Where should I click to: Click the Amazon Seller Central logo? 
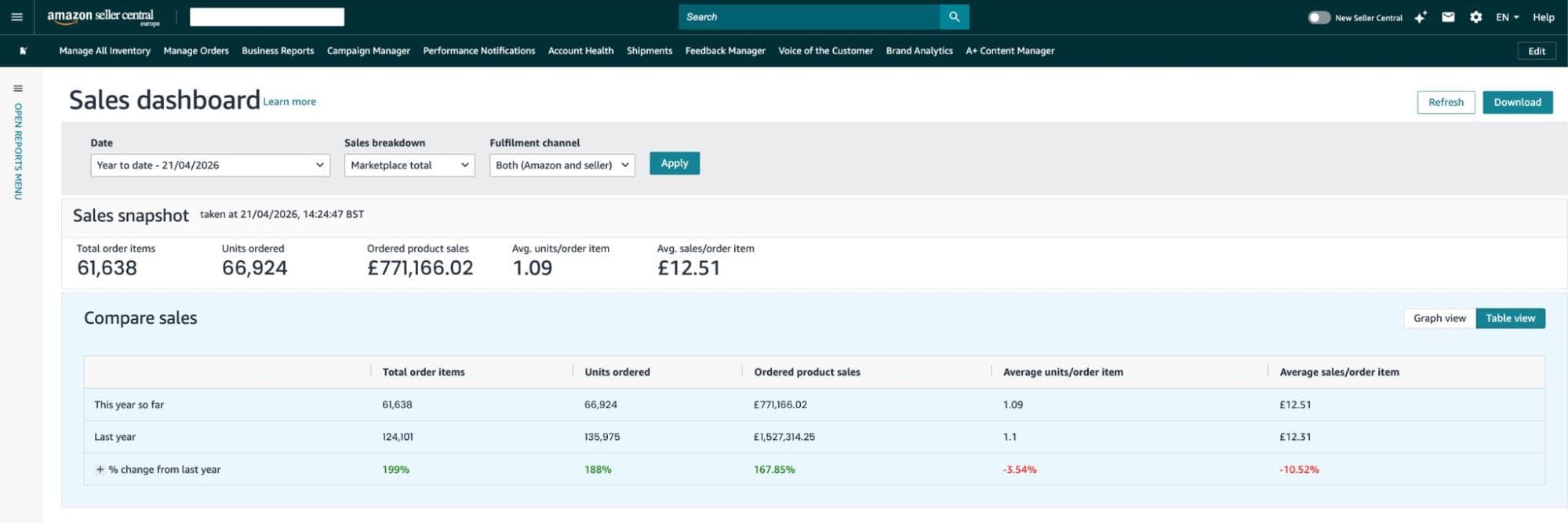103,17
